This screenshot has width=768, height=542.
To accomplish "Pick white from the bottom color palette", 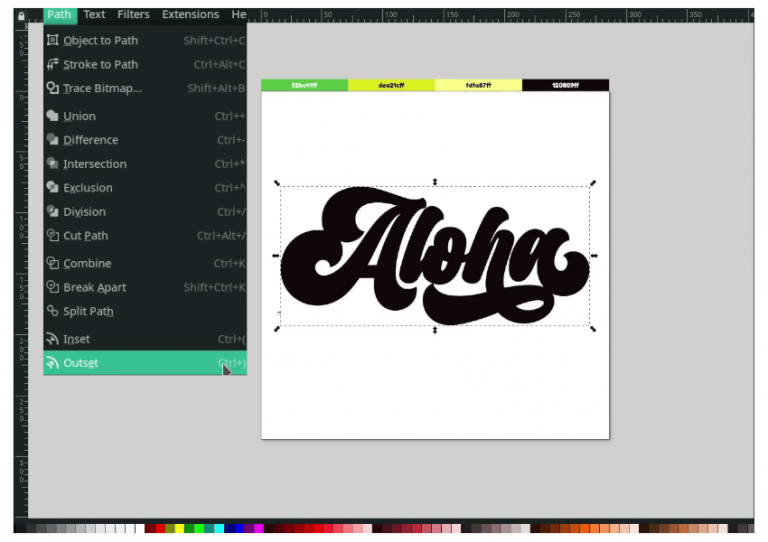I will tap(140, 528).
